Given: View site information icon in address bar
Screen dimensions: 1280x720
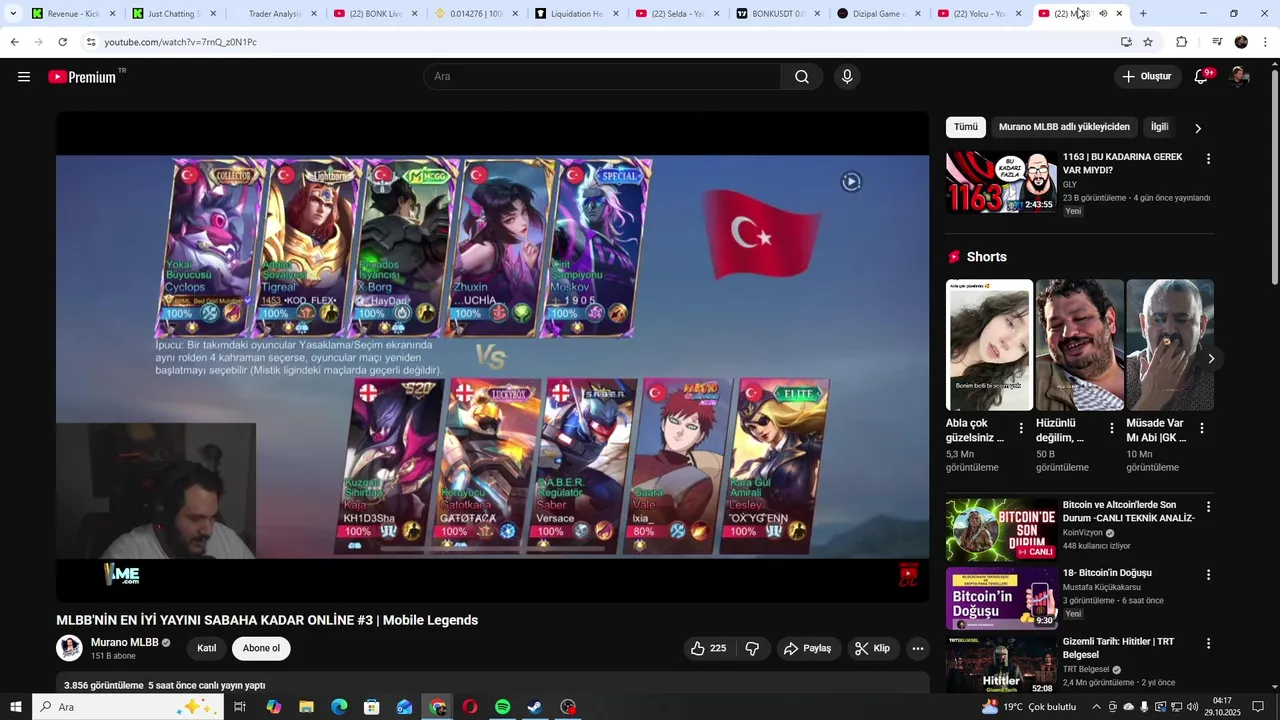Looking at the screenshot, I should 90,42.
